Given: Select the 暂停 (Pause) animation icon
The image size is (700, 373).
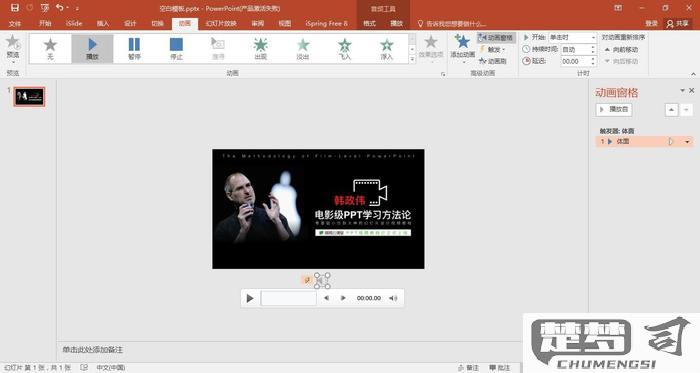Looking at the screenshot, I should pyautogui.click(x=134, y=48).
